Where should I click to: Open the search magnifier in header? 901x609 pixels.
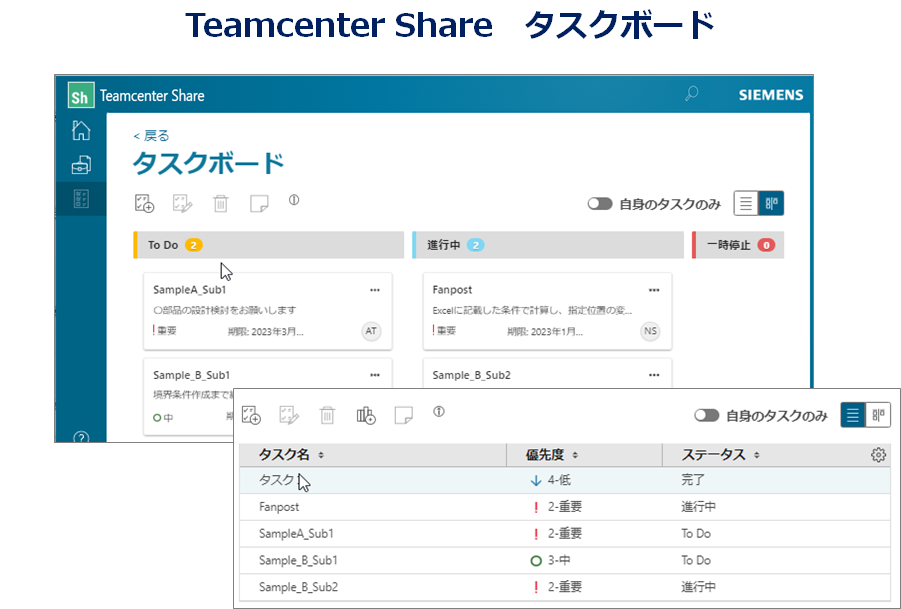pyautogui.click(x=691, y=94)
